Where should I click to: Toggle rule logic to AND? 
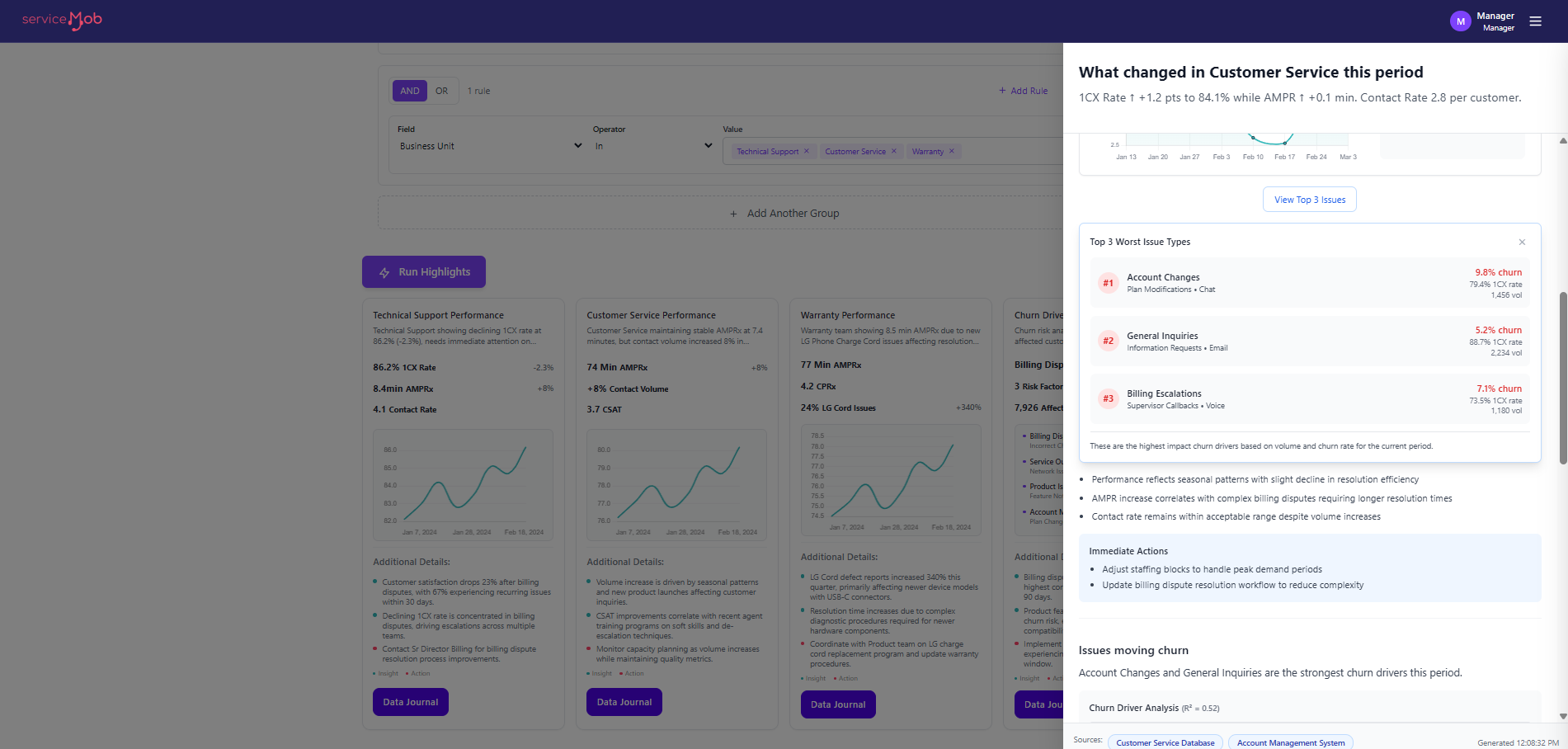coord(409,90)
